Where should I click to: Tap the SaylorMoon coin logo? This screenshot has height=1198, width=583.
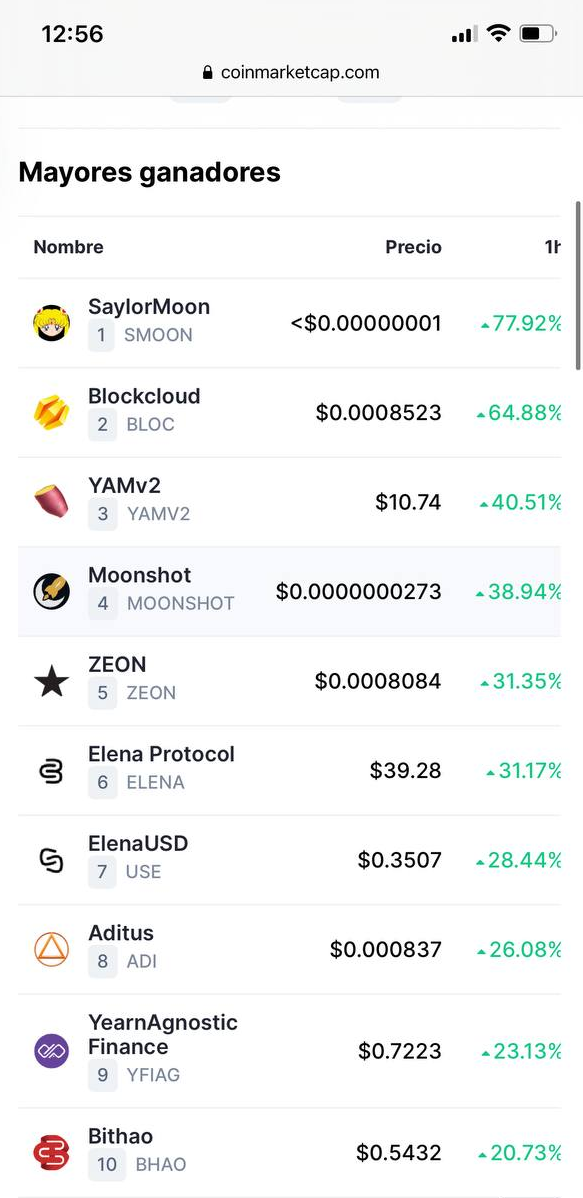point(51,323)
